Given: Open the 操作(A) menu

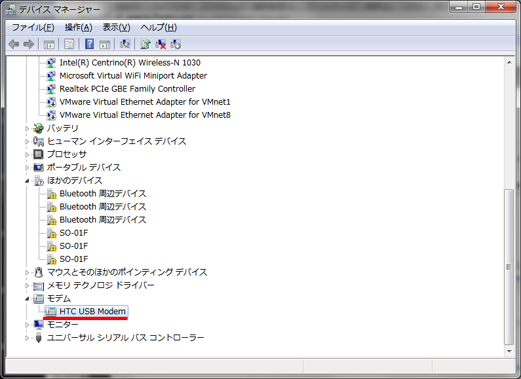Looking at the screenshot, I should coord(78,27).
